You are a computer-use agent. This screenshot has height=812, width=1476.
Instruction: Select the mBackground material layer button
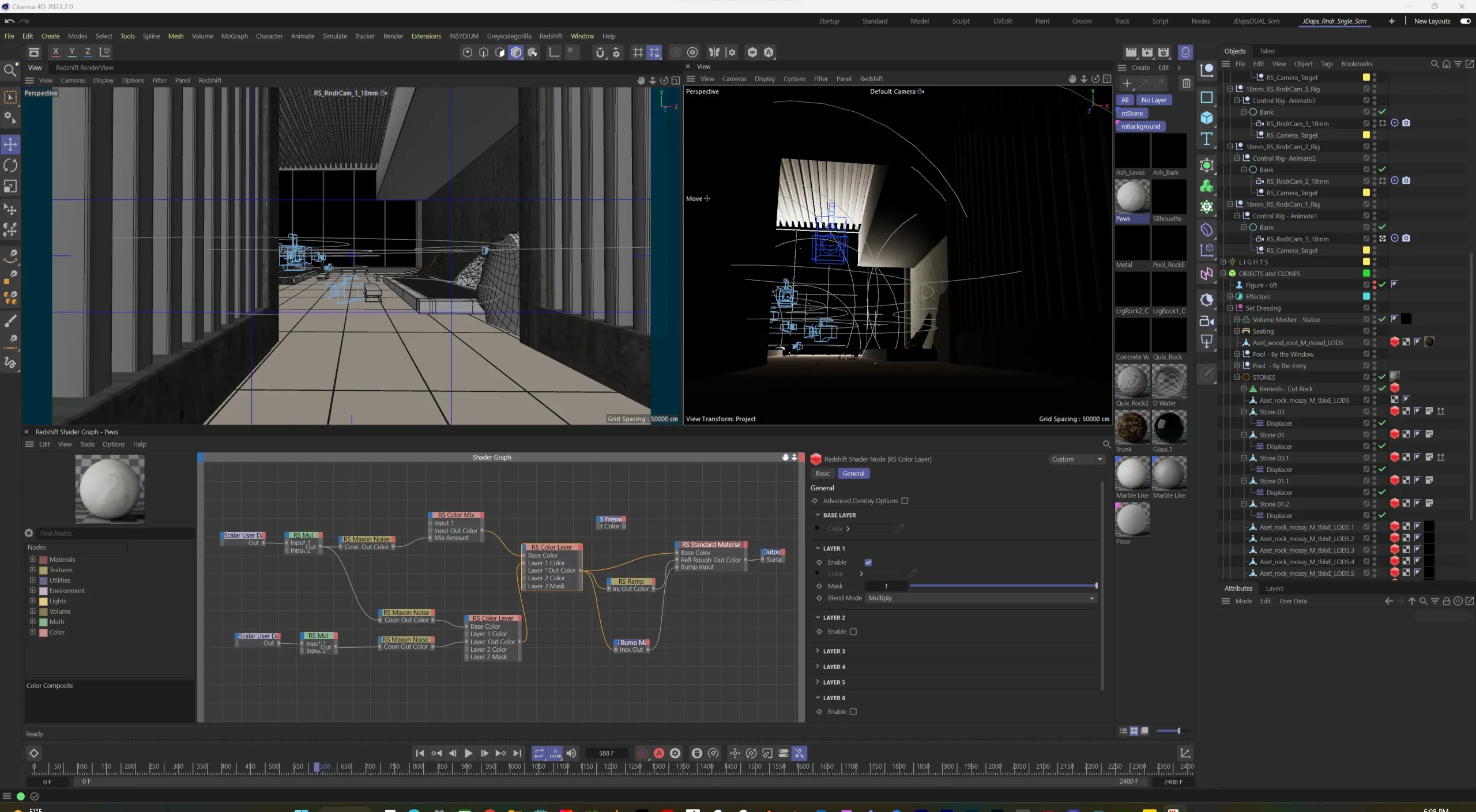(1140, 127)
